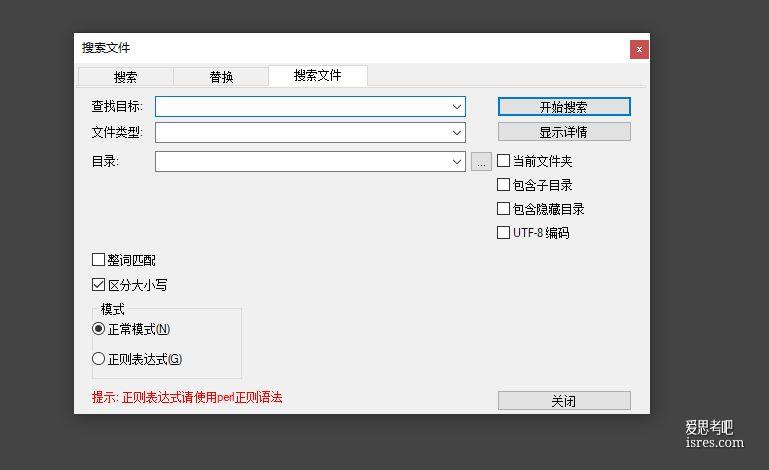Enable the 包含子目录 checkbox
Viewport: 769px width, 470px height.
503,184
